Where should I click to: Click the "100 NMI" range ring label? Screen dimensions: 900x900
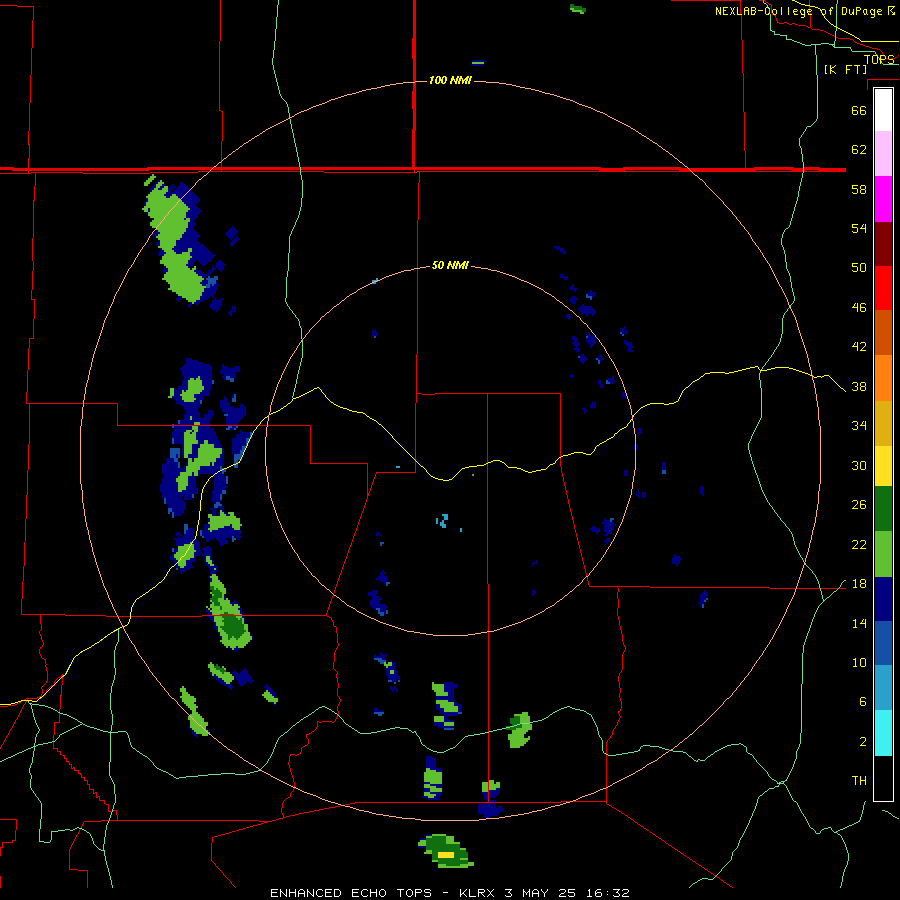click(450, 80)
